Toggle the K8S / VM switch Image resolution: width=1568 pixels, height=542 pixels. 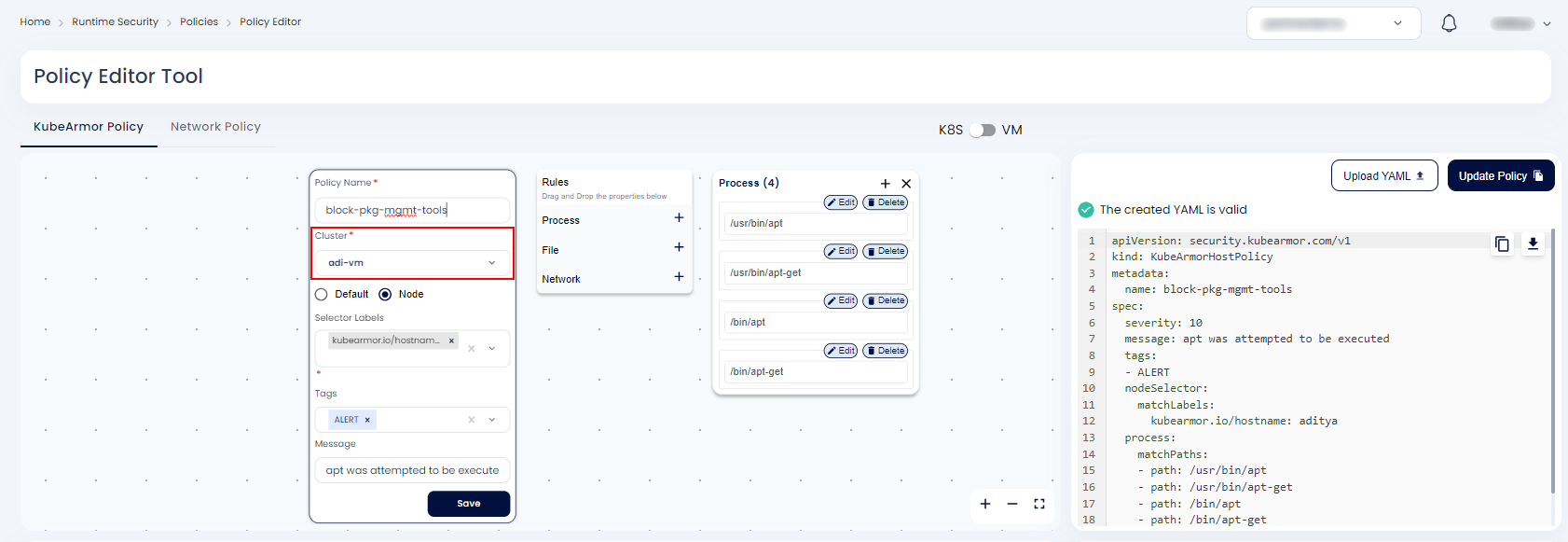[x=983, y=130]
